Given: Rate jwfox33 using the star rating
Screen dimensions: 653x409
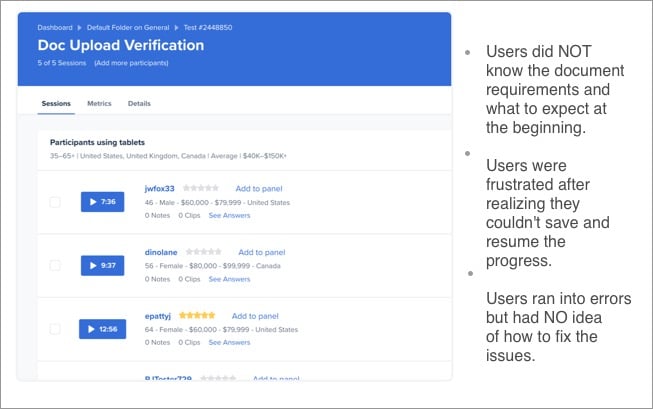Looking at the screenshot, I should 201,188.
